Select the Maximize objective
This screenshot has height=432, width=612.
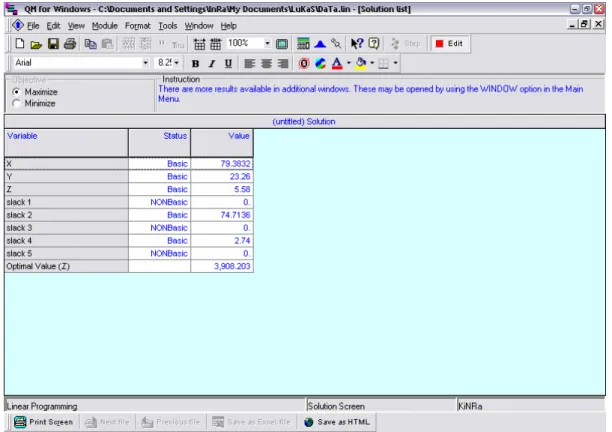[16, 92]
